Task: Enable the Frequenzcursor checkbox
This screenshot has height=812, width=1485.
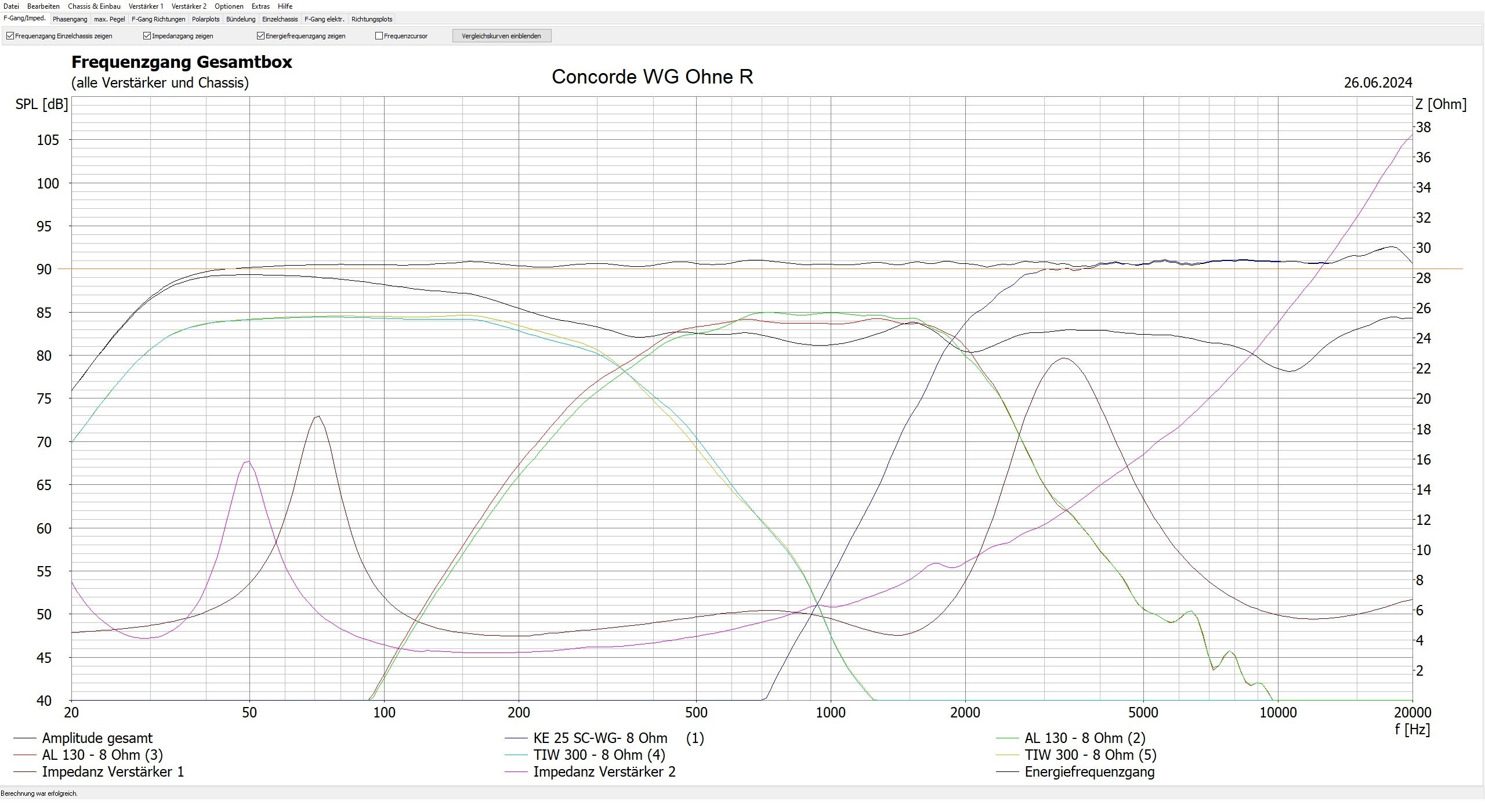Action: (379, 36)
